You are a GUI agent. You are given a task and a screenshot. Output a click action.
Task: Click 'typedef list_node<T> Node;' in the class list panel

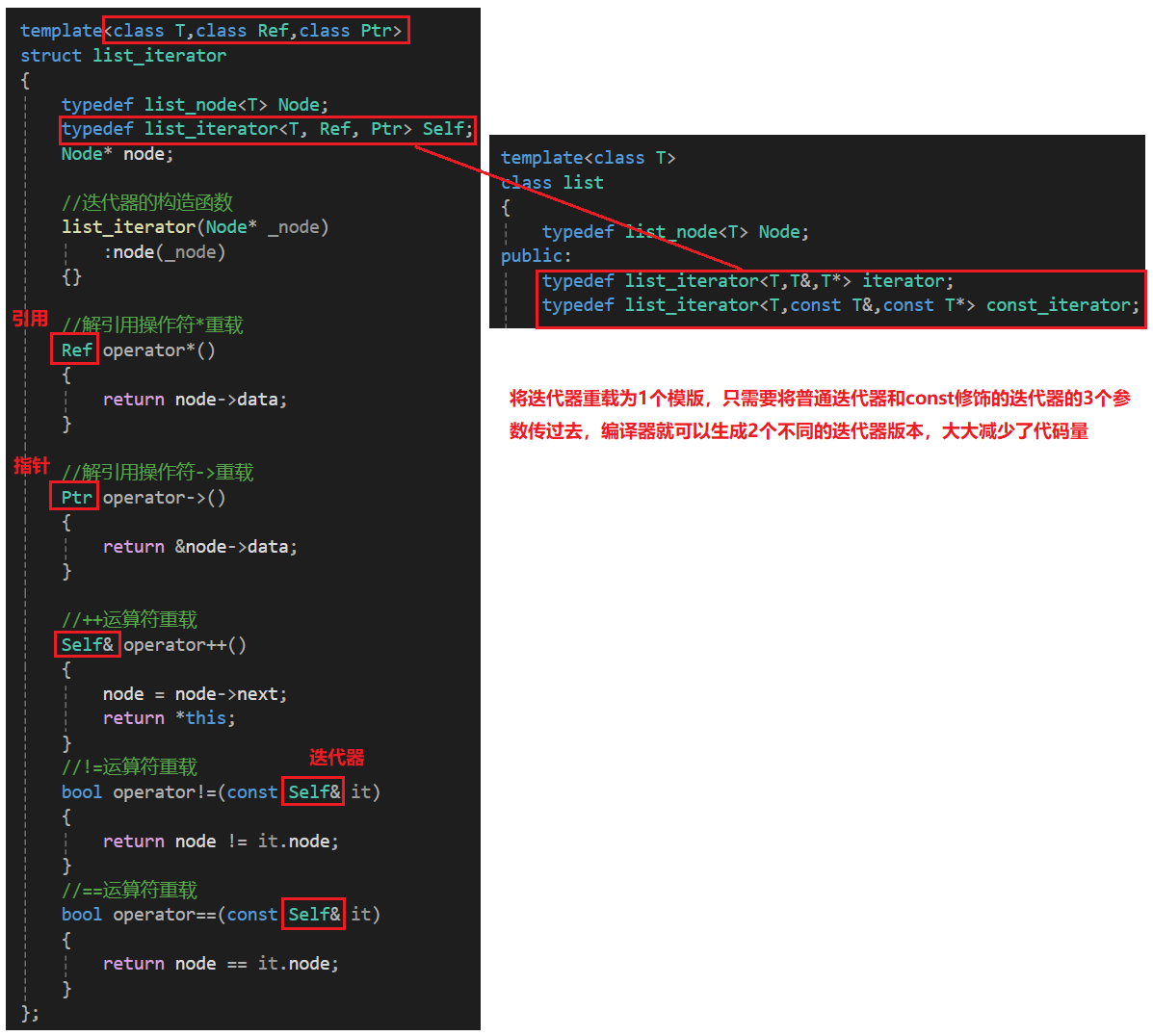tap(676, 232)
